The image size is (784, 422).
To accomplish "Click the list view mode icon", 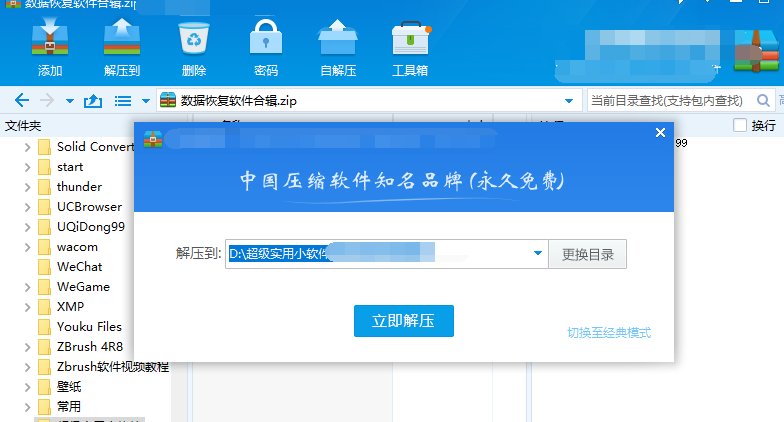I will pyautogui.click(x=122, y=101).
